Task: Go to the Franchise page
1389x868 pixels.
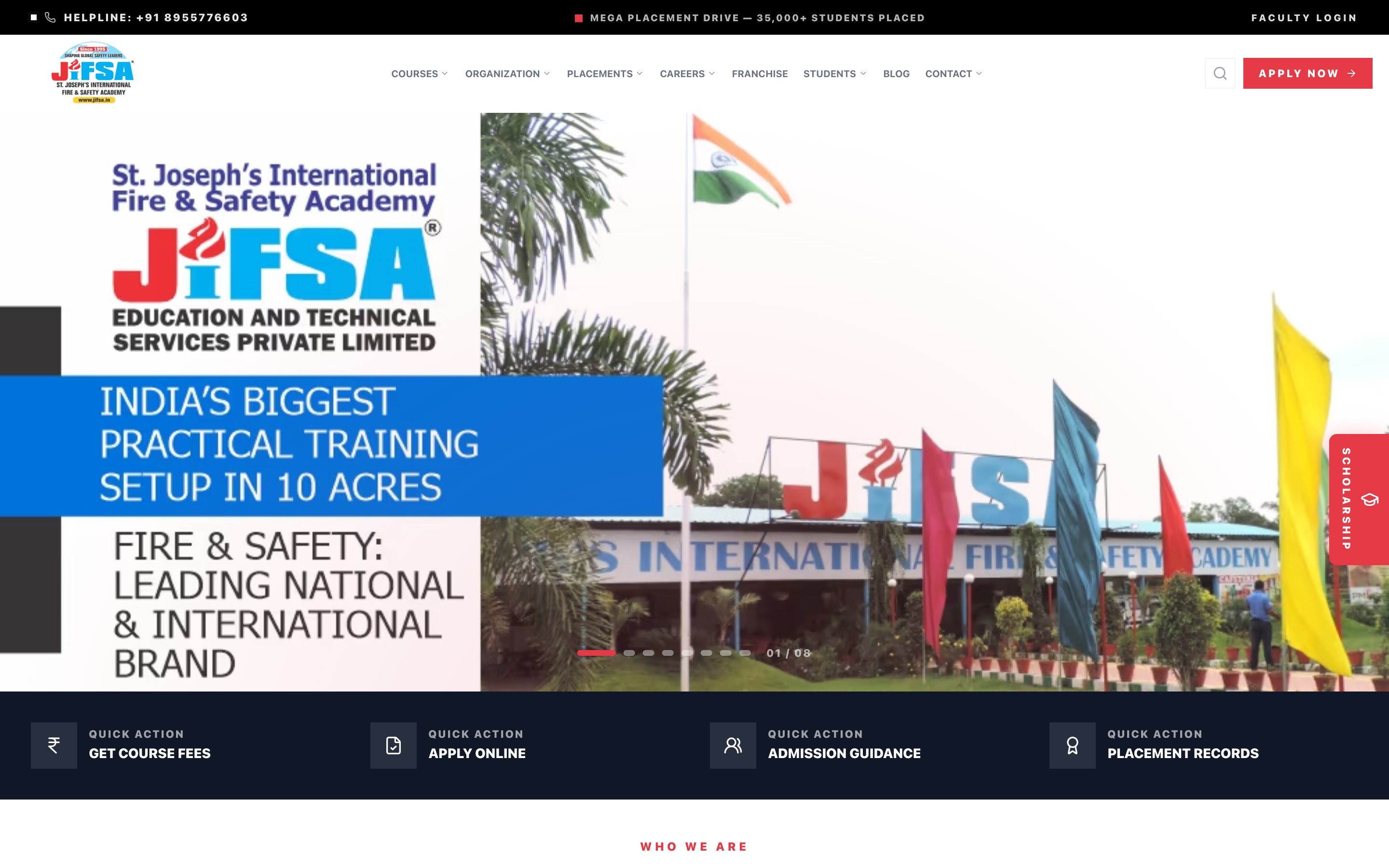Action: click(759, 73)
